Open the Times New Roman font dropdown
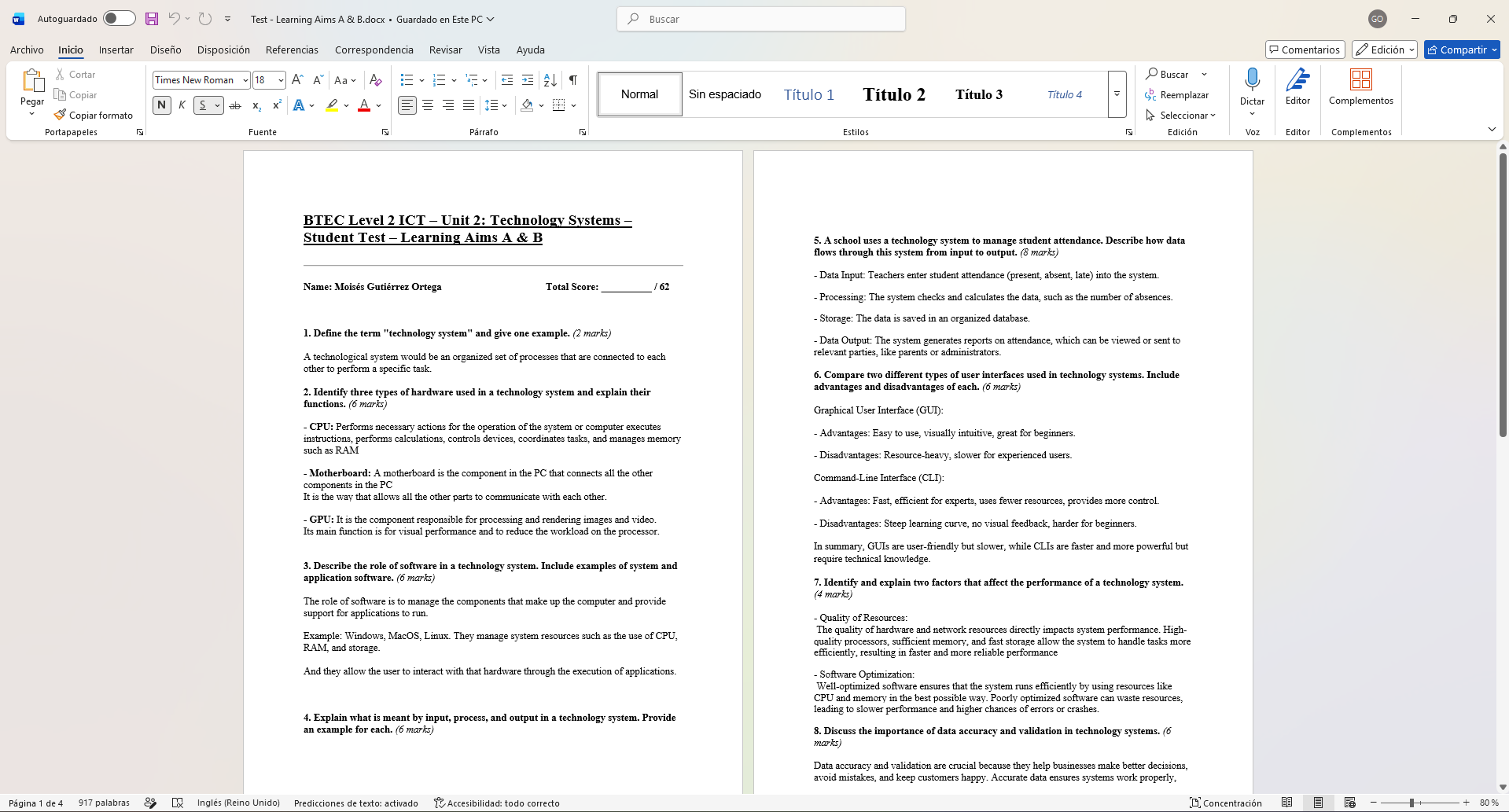 (x=245, y=79)
